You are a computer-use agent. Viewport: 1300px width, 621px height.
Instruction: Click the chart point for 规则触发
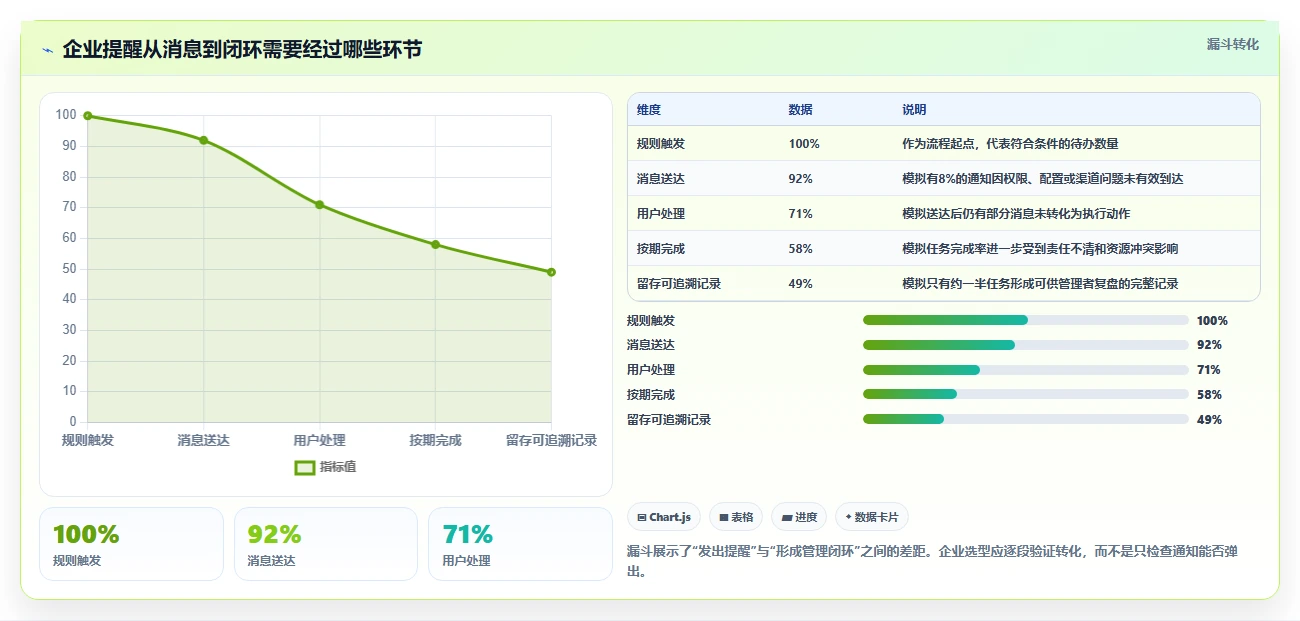[88, 116]
